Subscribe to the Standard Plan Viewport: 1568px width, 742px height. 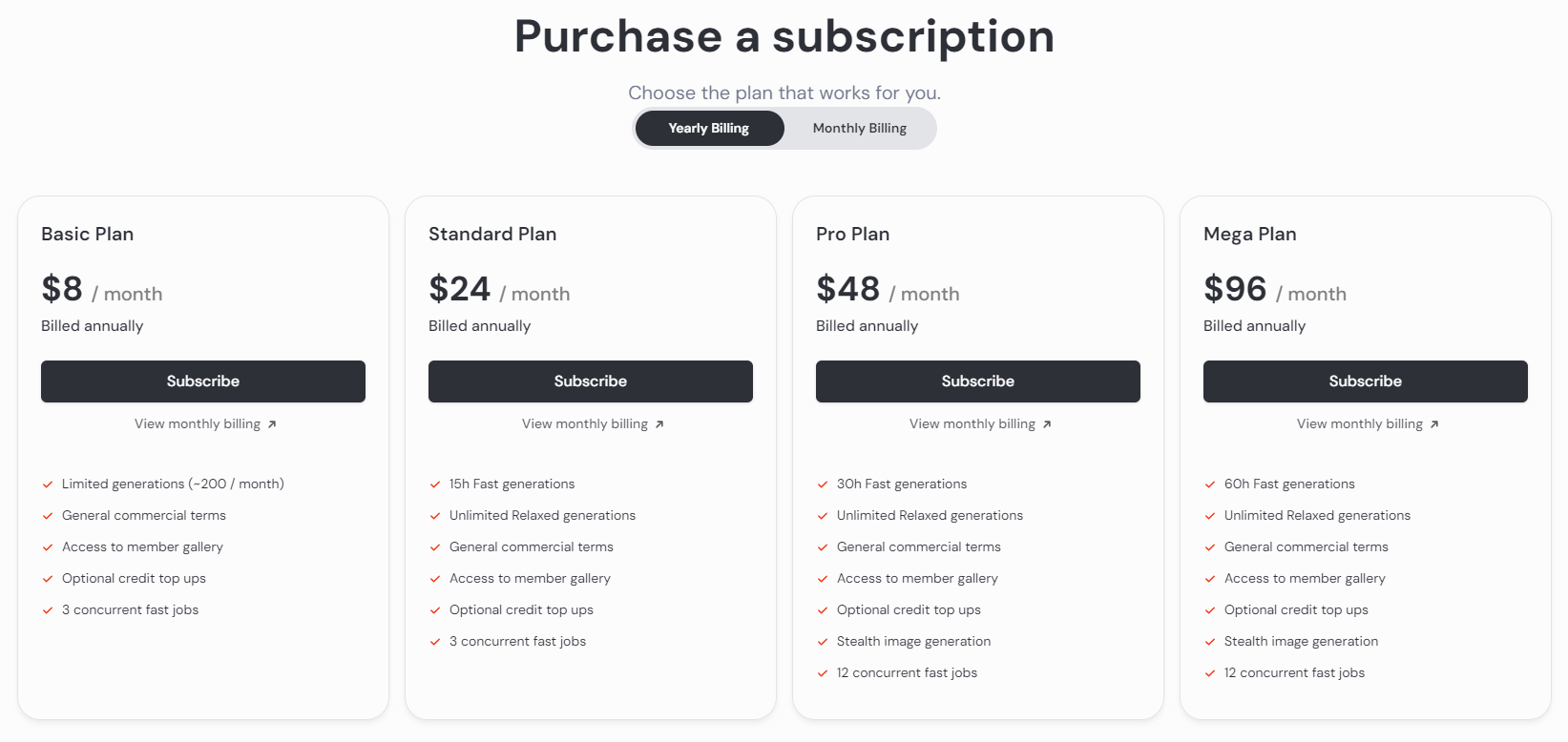(x=591, y=381)
